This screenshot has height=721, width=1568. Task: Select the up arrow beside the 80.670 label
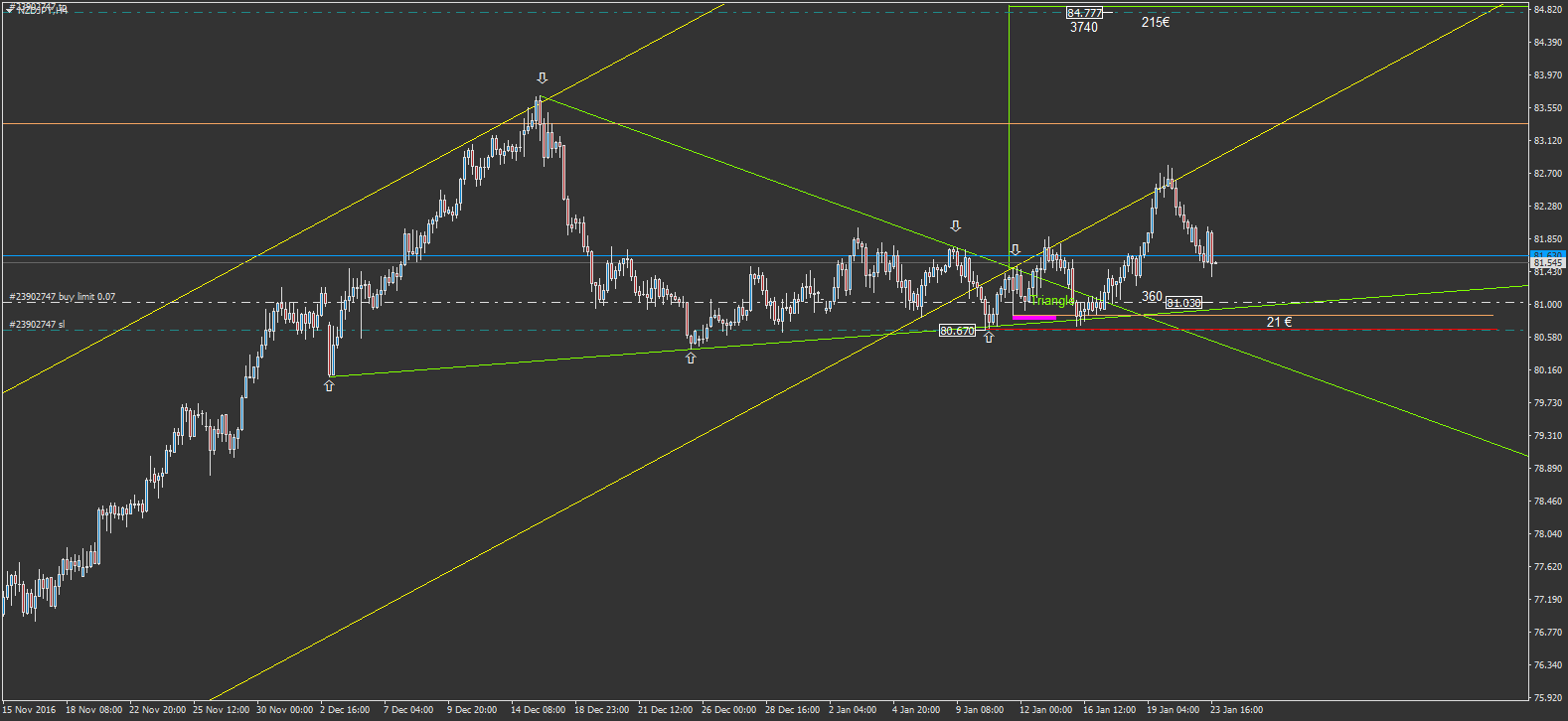coord(989,338)
